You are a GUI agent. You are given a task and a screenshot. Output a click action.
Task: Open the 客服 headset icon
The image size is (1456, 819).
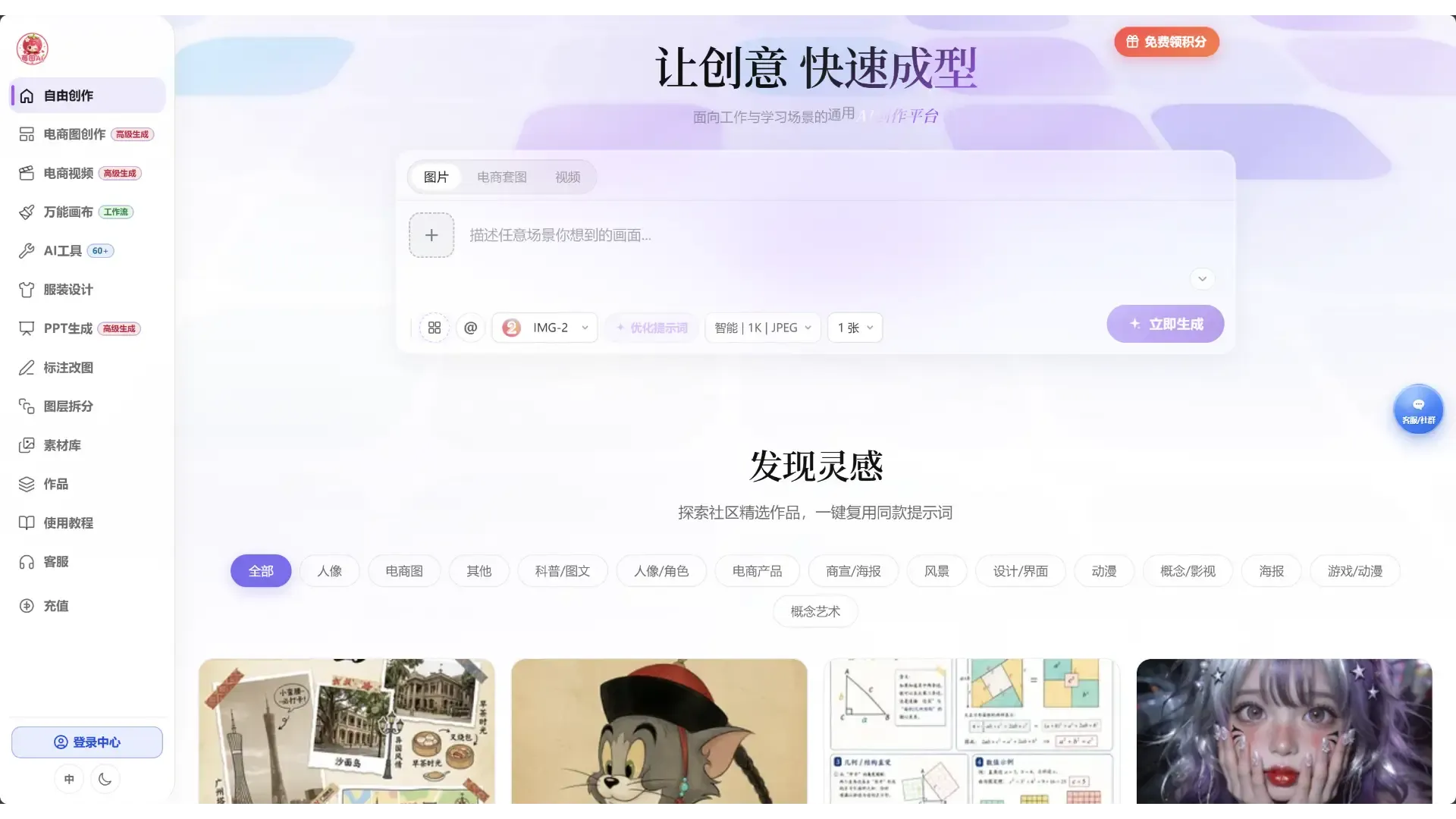click(27, 562)
